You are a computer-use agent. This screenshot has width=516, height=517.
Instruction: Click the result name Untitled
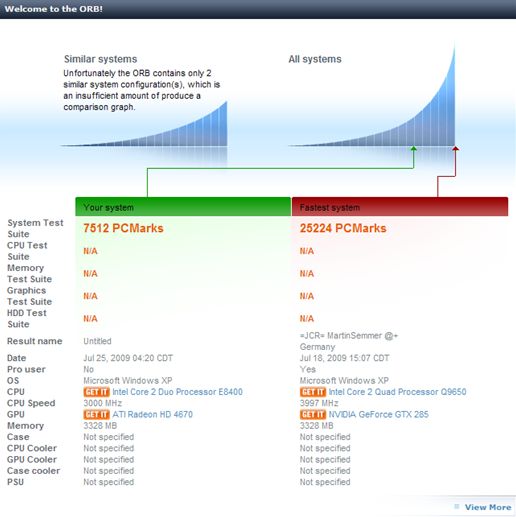[97, 341]
